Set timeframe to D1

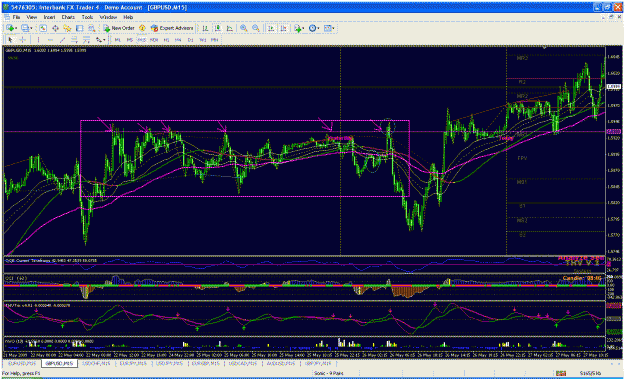(x=190, y=40)
